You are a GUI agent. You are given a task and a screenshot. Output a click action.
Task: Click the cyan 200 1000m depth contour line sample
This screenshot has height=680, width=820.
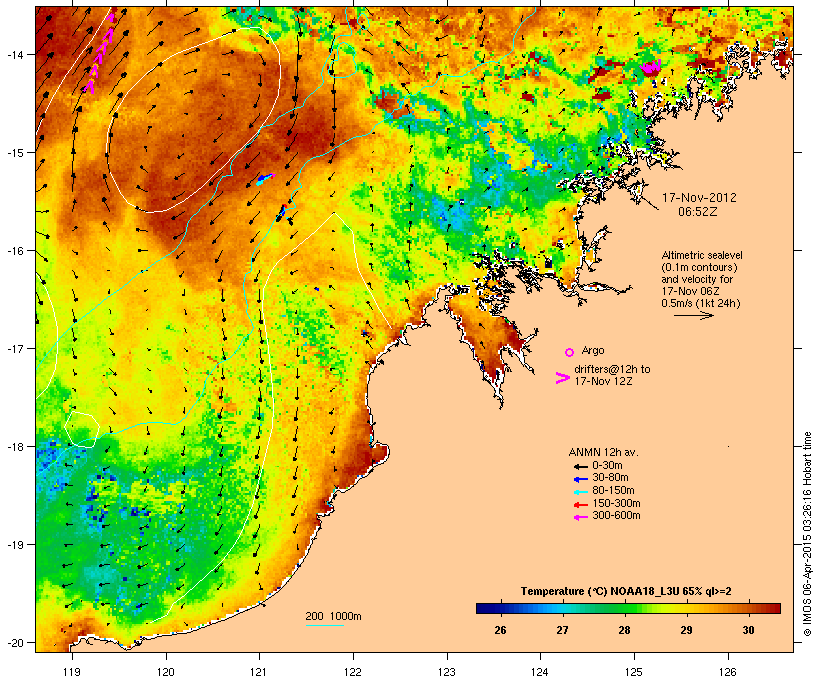coord(324,625)
